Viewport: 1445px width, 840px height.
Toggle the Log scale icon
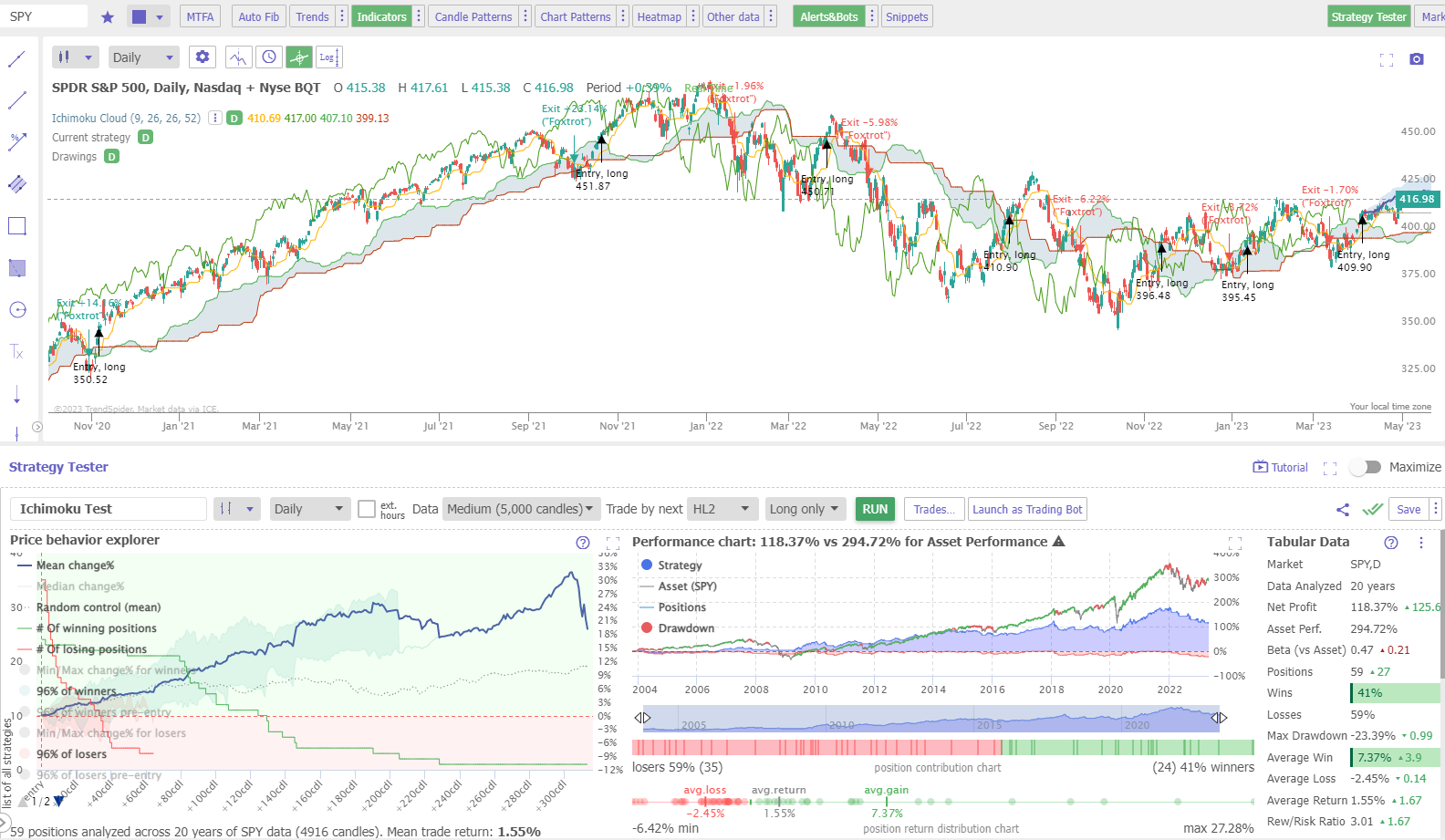coord(328,57)
